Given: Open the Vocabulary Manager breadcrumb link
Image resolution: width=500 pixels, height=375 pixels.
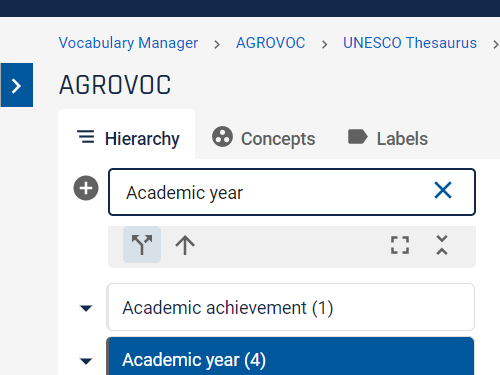Looking at the screenshot, I should click(128, 43).
